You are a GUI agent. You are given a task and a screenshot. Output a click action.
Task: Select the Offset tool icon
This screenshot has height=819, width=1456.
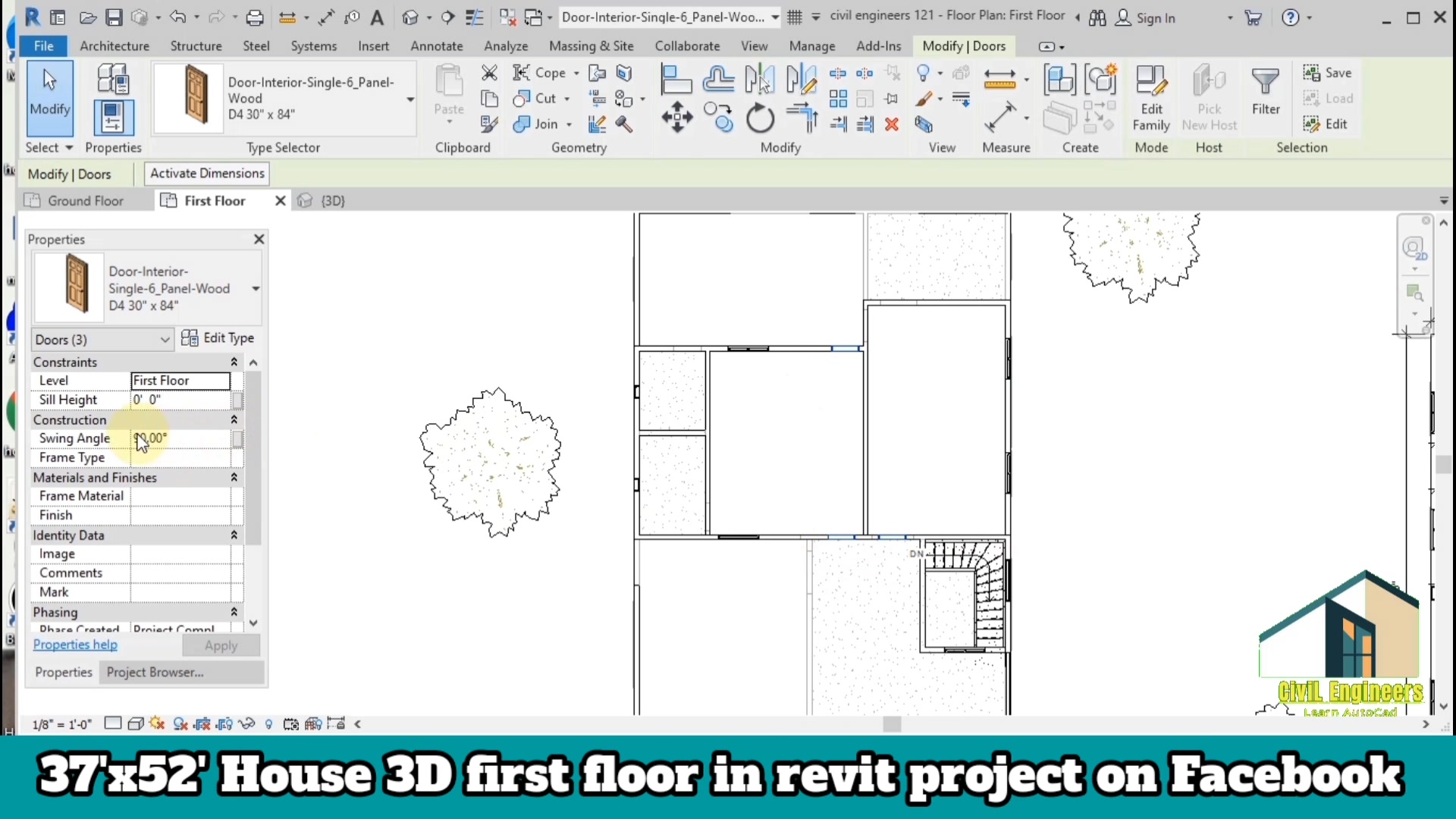click(x=718, y=79)
